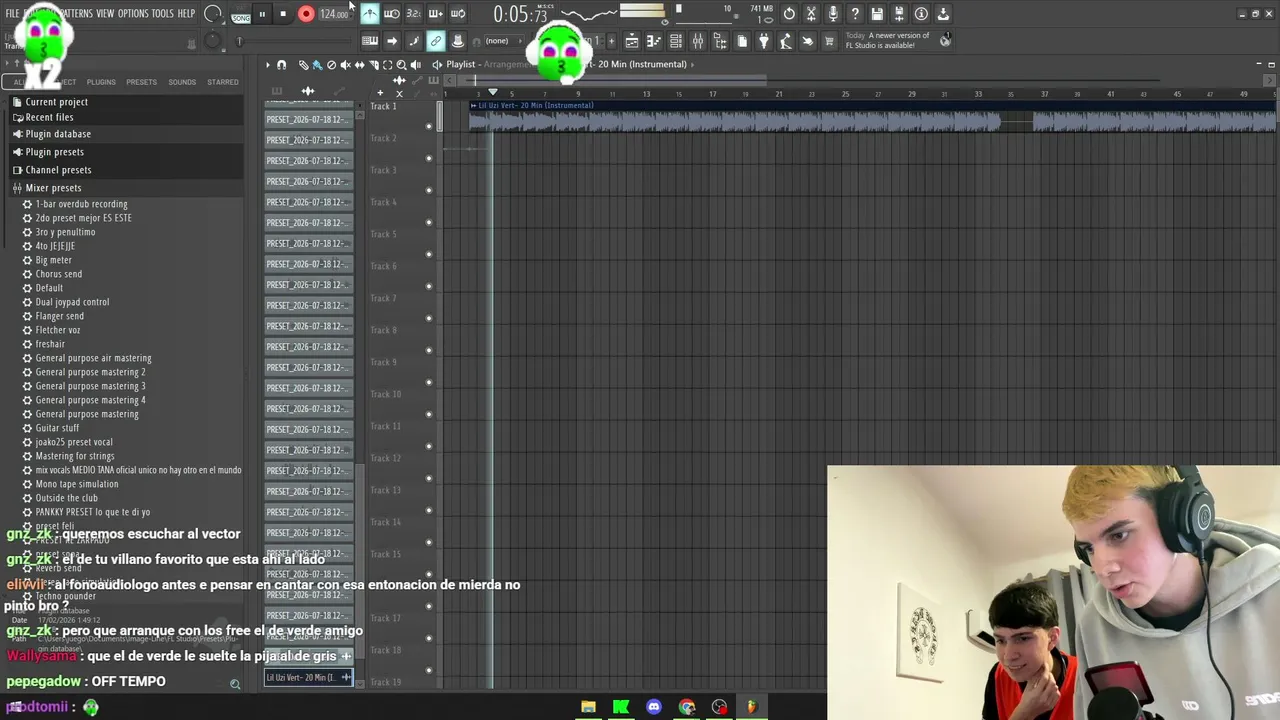Stop playback with the stop button
This screenshot has width=1280, height=720.
coord(283,14)
